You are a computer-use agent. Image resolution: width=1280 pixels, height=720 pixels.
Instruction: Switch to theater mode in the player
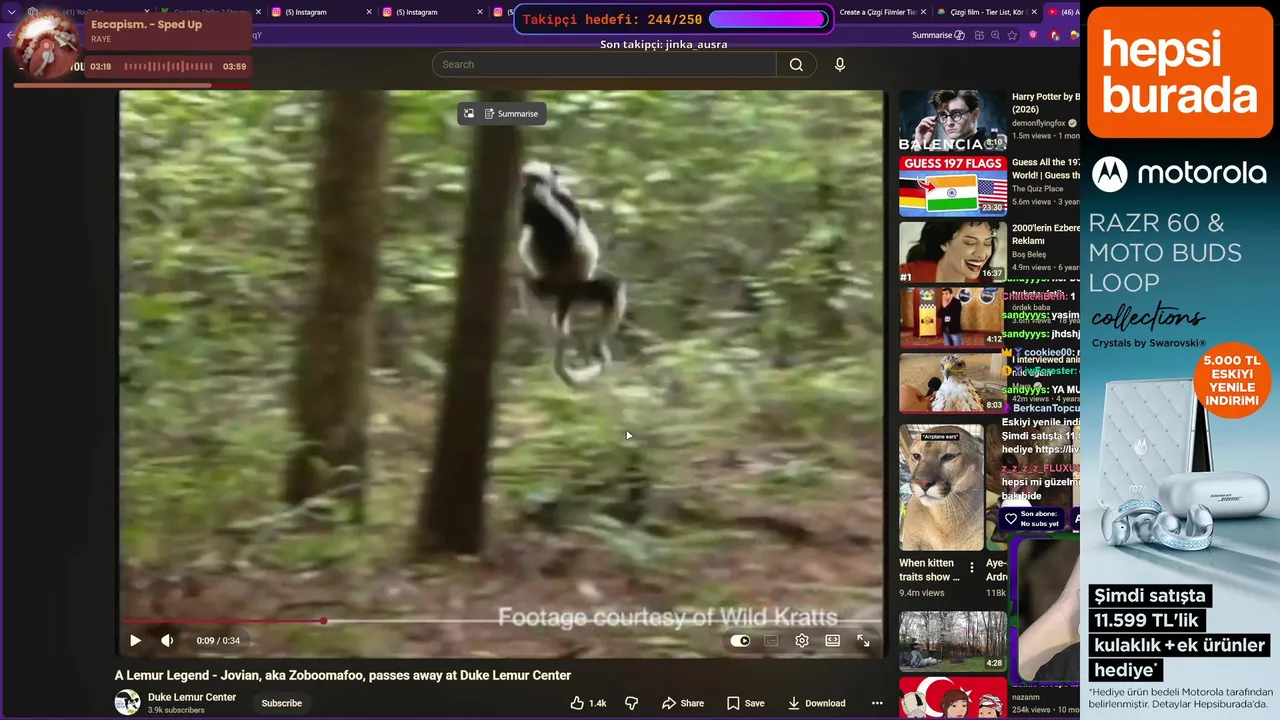pyautogui.click(x=832, y=641)
